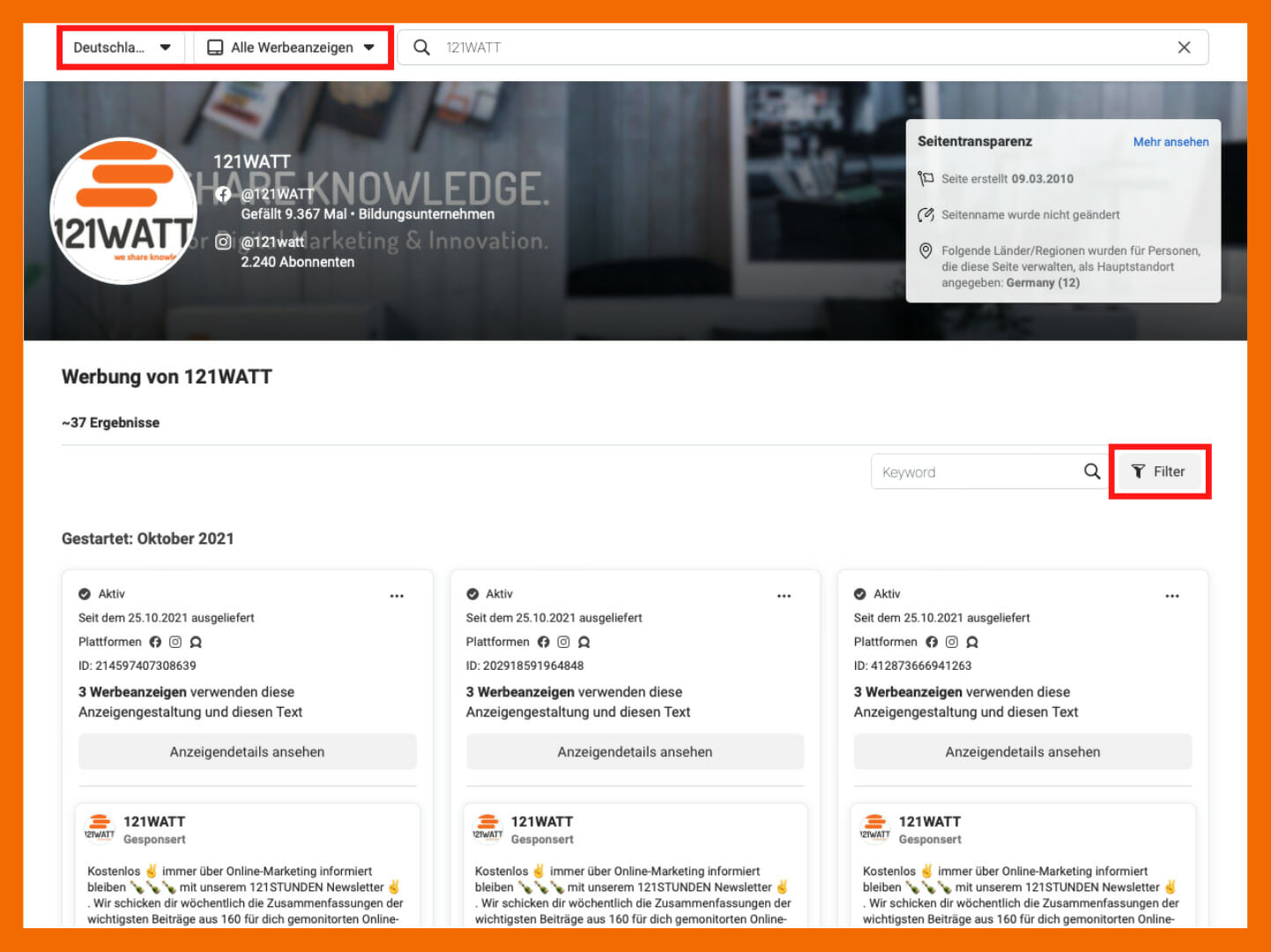Click Facebook platform icon of ad 412873666941263
Screen dimensions: 1271x952
point(931,642)
